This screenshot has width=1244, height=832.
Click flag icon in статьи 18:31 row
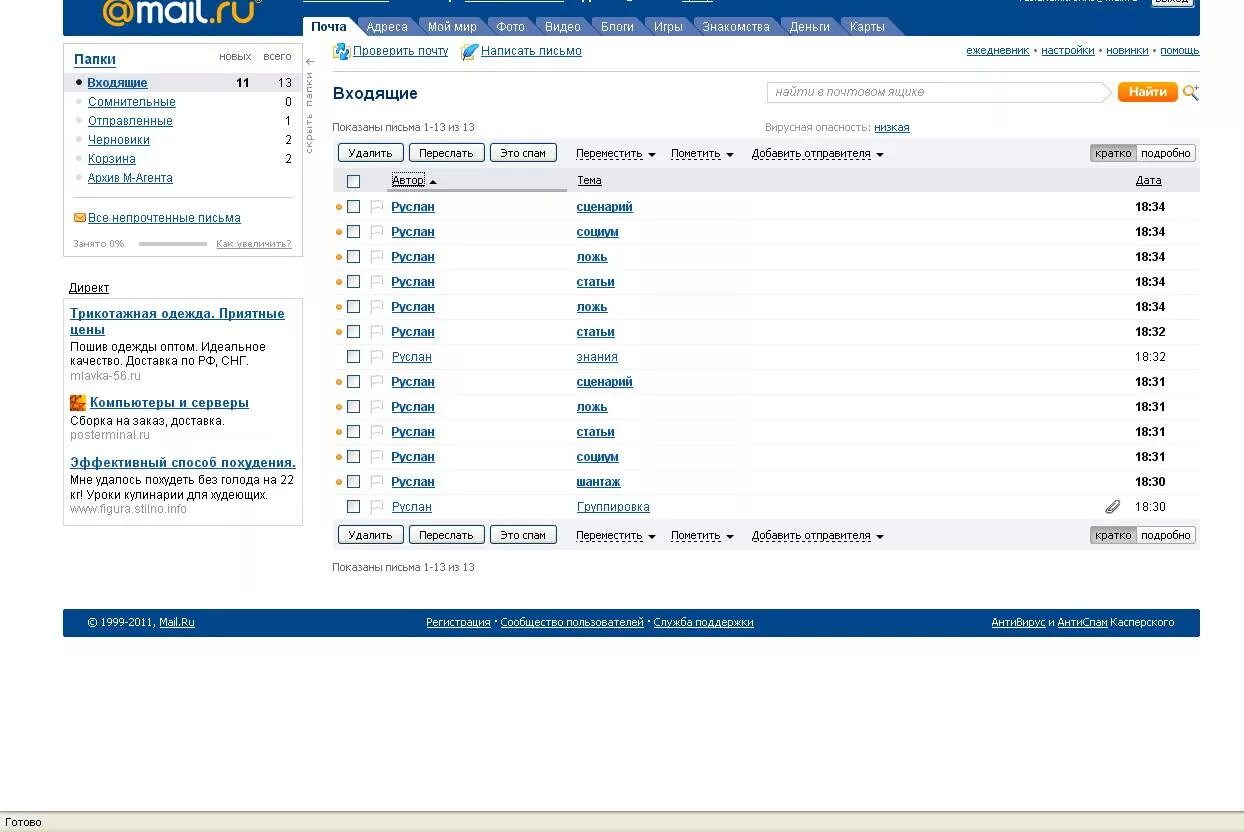click(x=377, y=432)
